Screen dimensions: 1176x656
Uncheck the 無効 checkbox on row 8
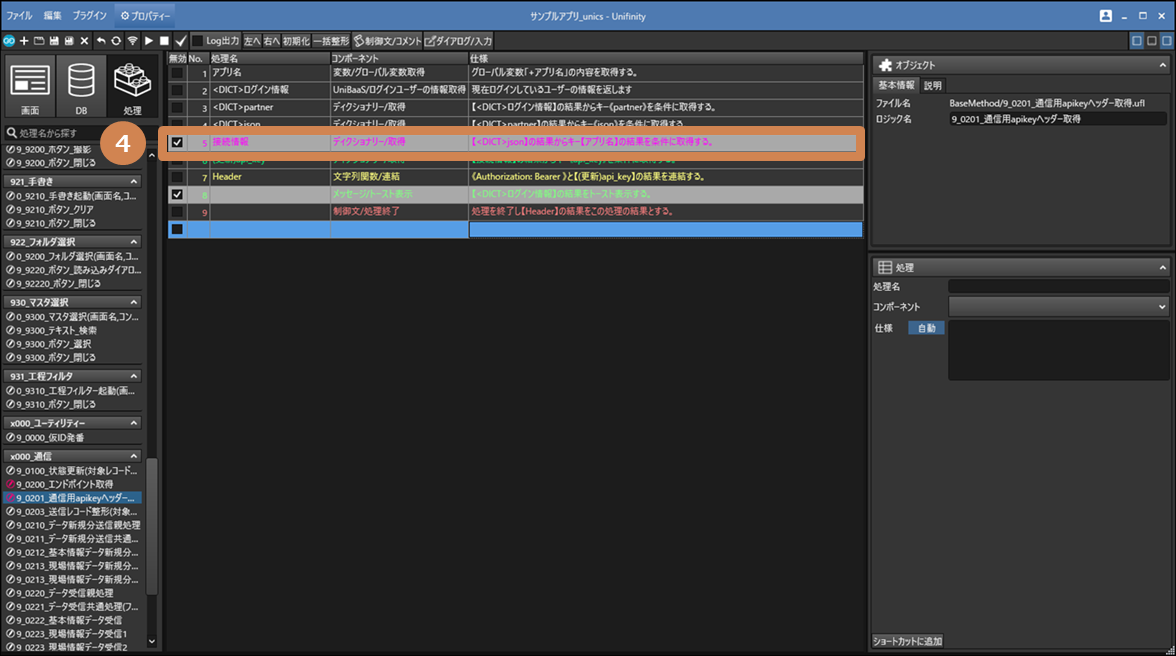(177, 194)
